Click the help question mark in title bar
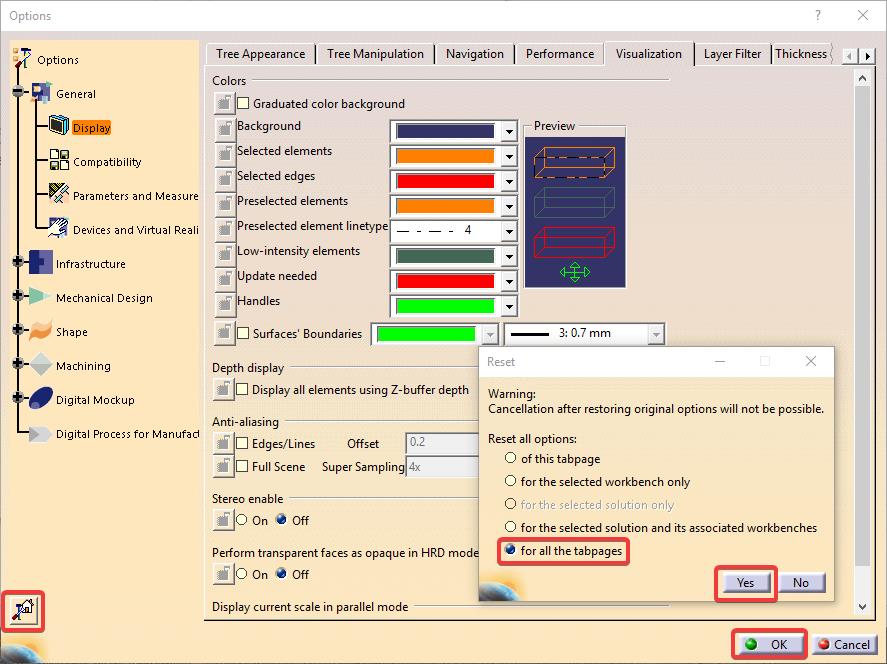Viewport: 887px width, 664px height. click(818, 15)
